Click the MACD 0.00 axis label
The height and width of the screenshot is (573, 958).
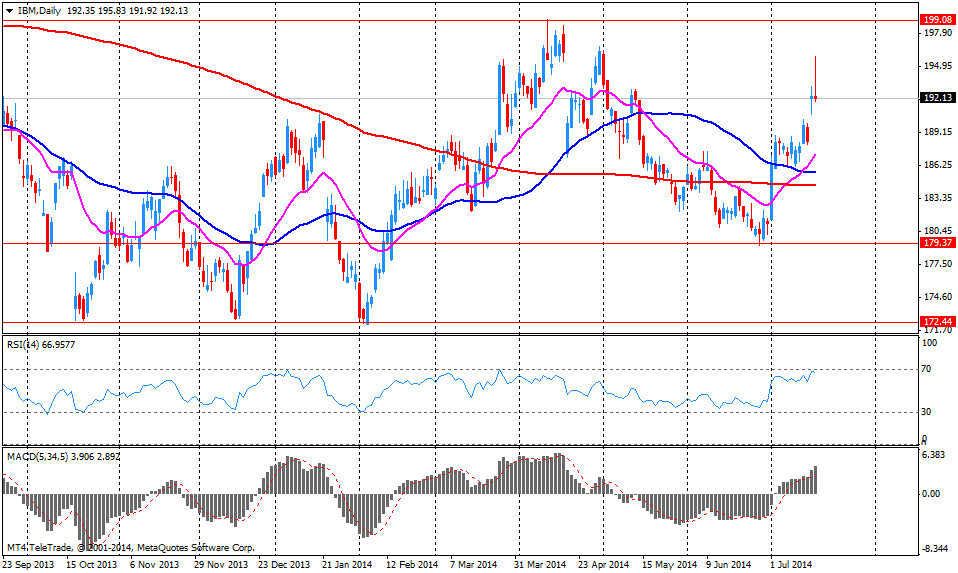pos(931,494)
